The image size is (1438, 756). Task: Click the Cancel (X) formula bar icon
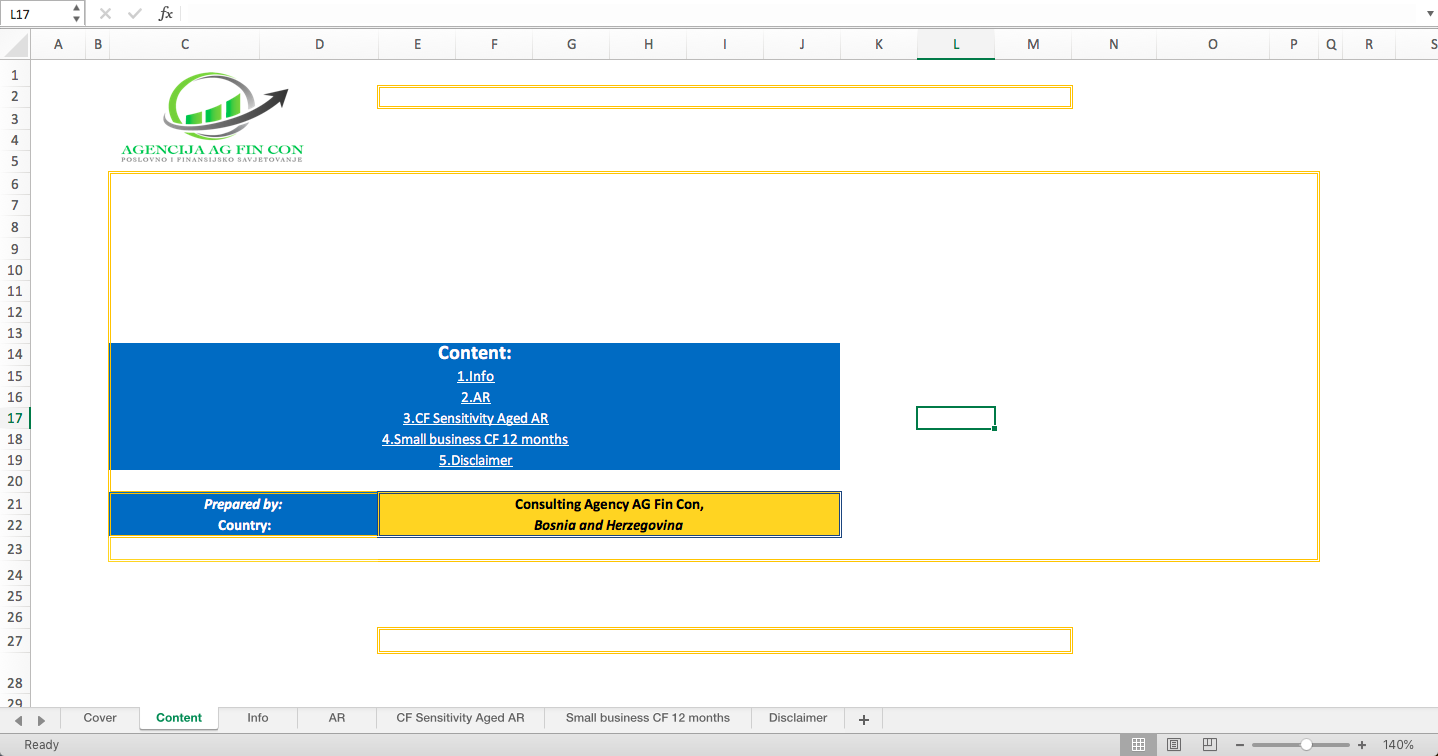[x=105, y=14]
